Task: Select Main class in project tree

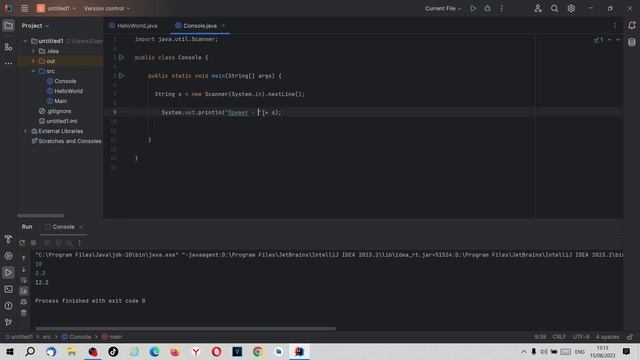Action: click(x=57, y=101)
